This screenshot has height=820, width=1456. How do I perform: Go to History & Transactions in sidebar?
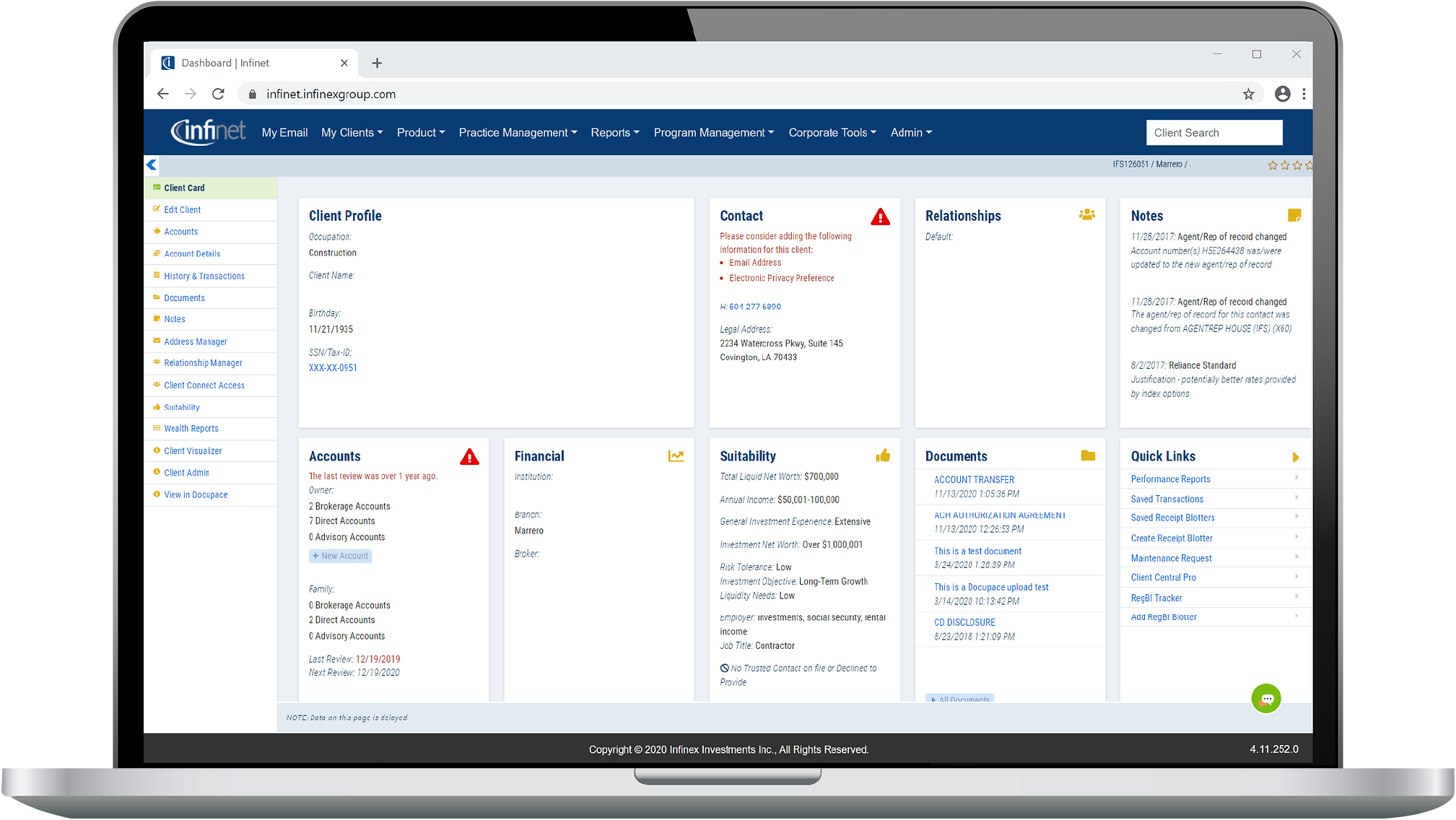click(204, 276)
